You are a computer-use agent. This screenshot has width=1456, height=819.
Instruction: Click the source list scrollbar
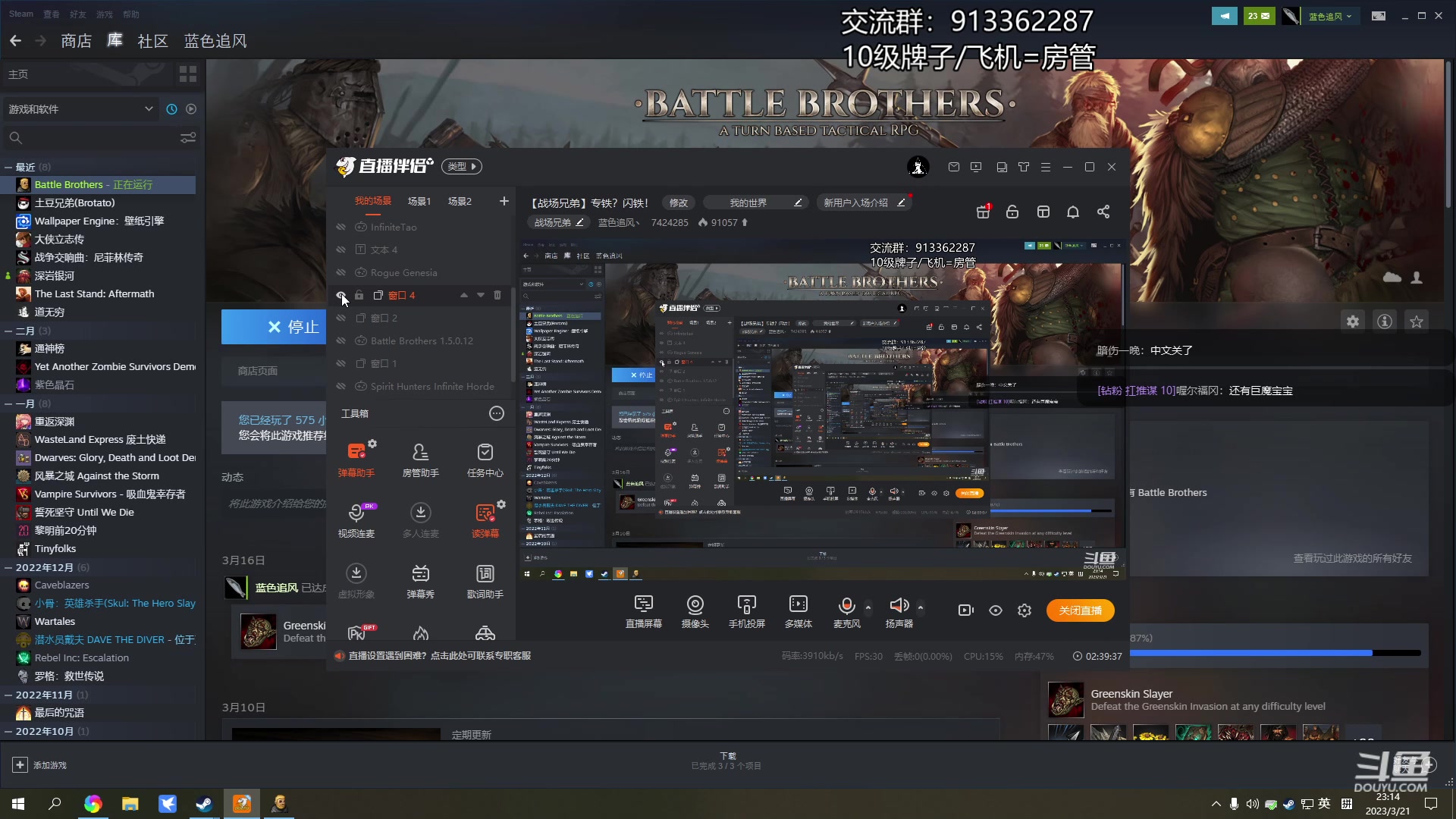point(513,334)
